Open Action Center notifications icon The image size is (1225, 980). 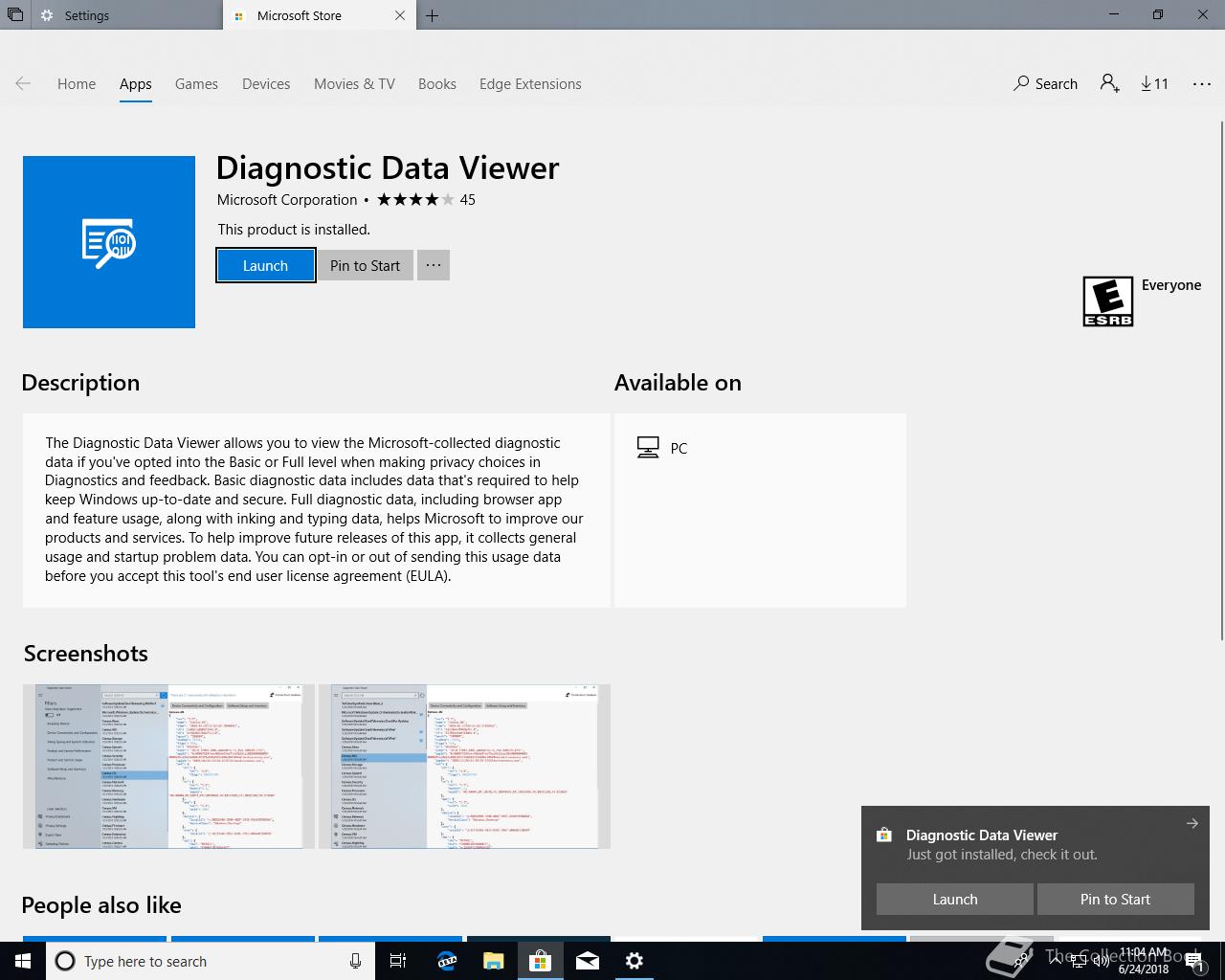coord(1195,961)
